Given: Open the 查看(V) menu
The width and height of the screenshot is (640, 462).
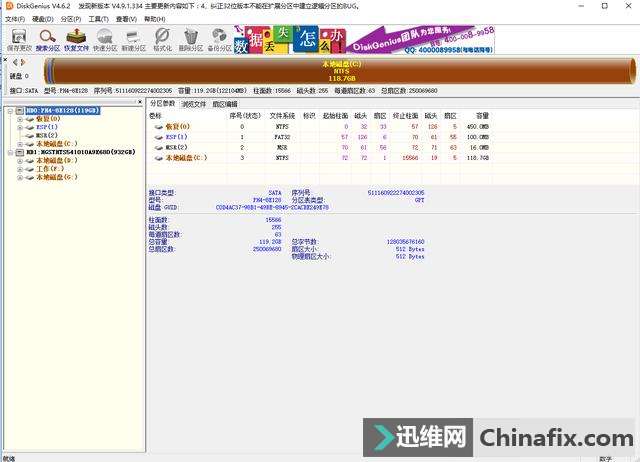Looking at the screenshot, I should tap(126, 19).
